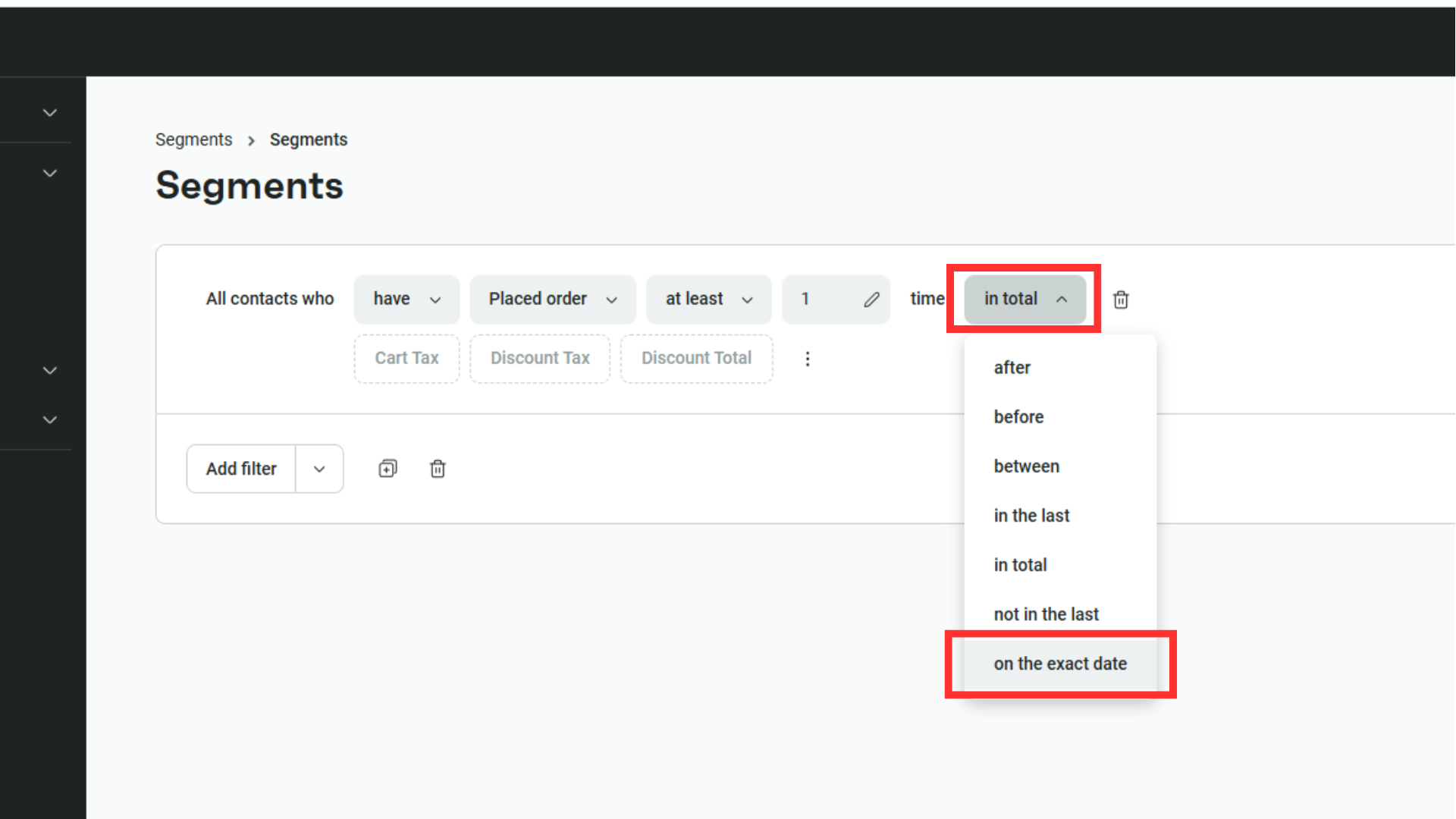Add the Discount Total property filter

[x=696, y=359]
